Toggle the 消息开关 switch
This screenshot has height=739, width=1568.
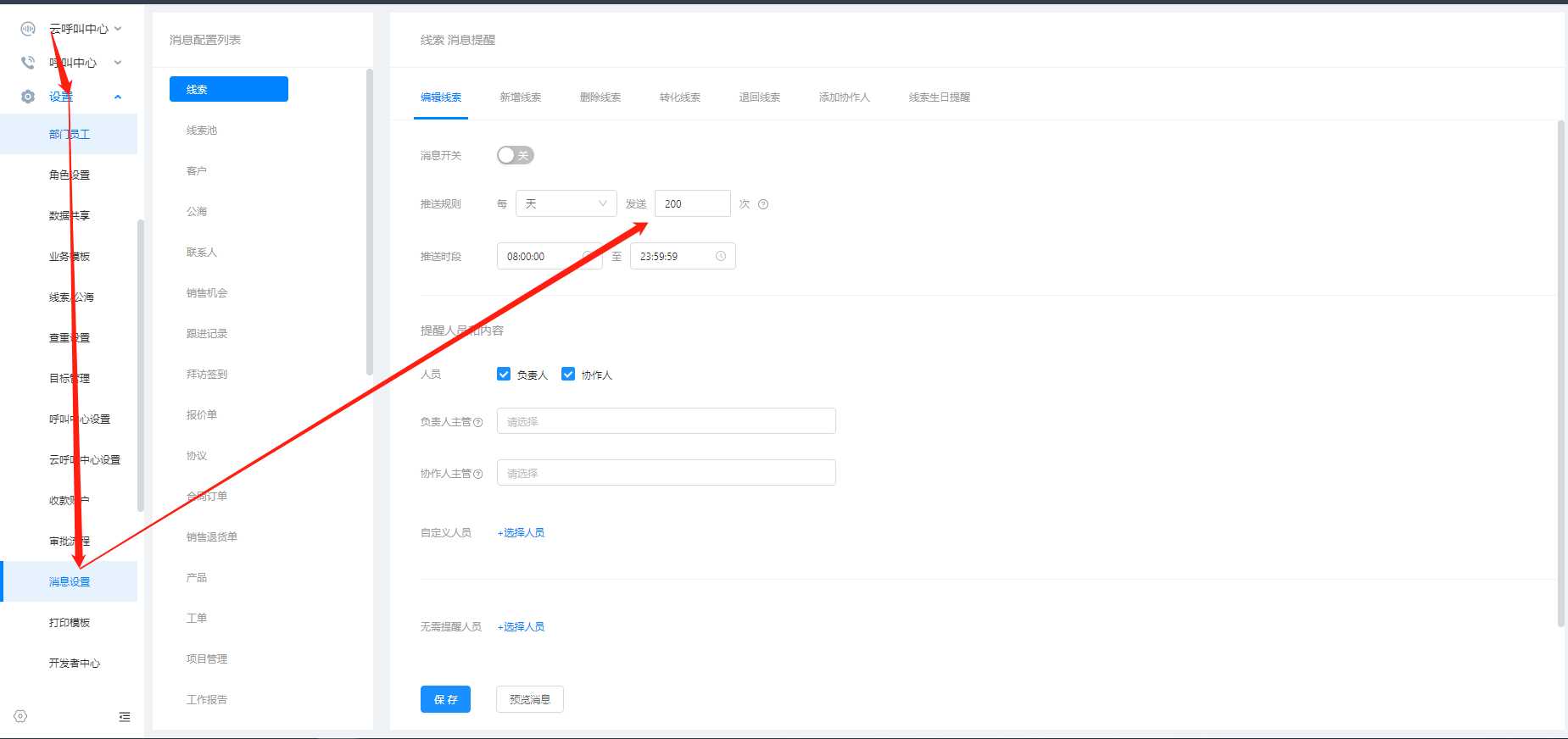point(516,155)
